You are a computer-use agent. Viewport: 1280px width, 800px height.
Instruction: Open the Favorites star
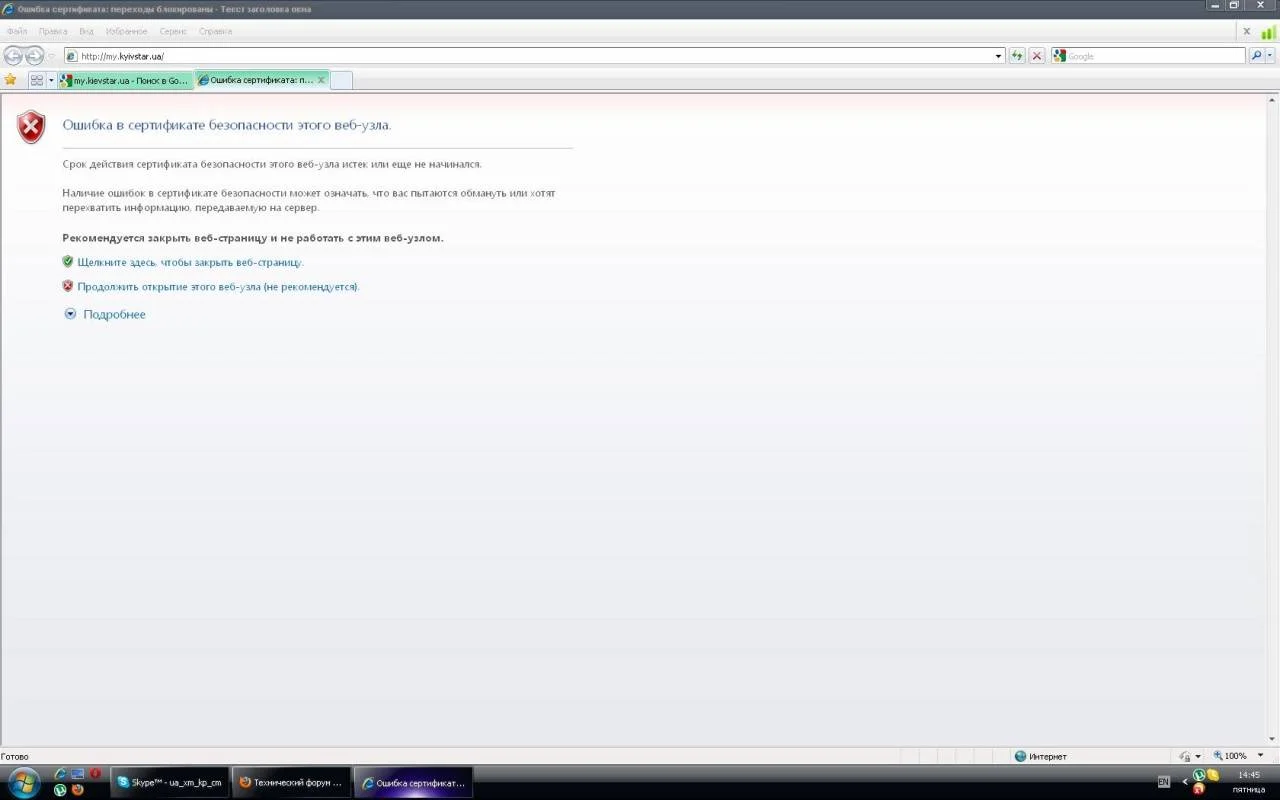click(x=10, y=80)
